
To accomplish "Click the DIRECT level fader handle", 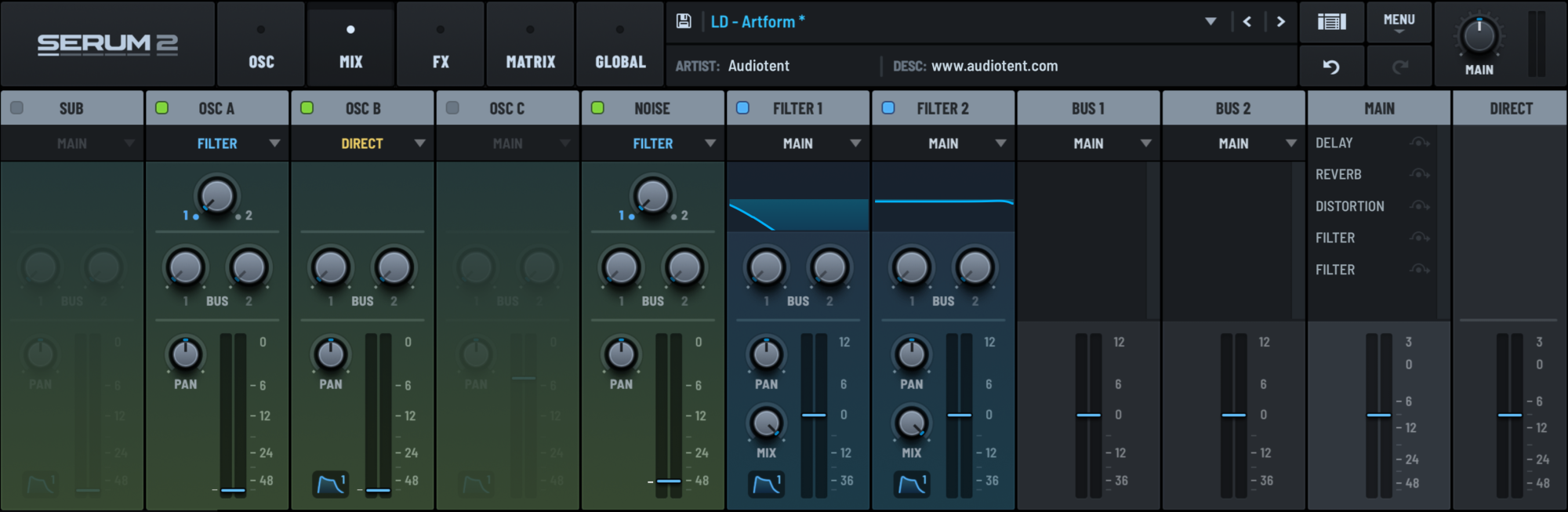I will [x=1509, y=415].
